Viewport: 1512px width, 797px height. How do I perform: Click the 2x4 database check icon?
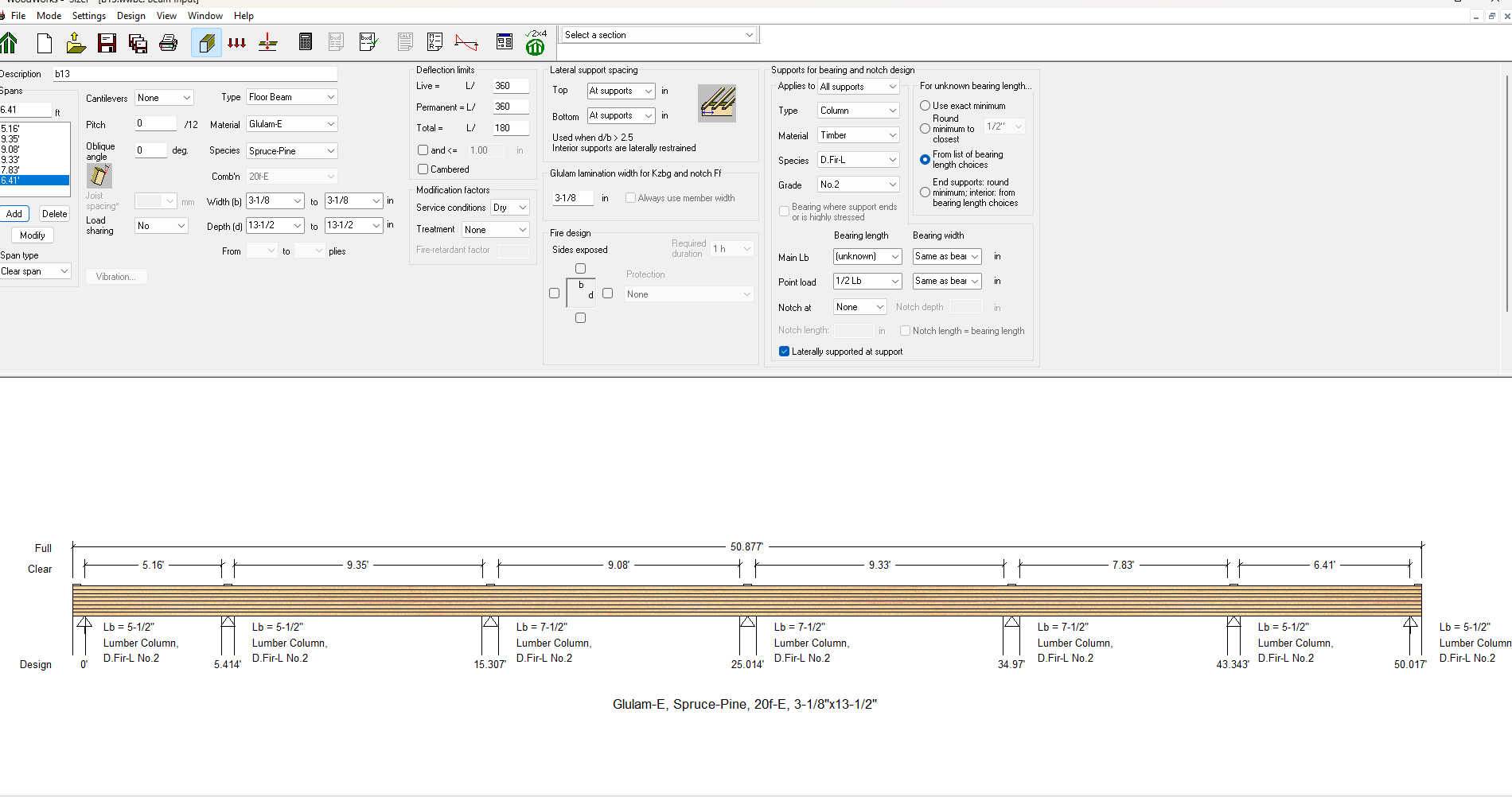(x=536, y=43)
